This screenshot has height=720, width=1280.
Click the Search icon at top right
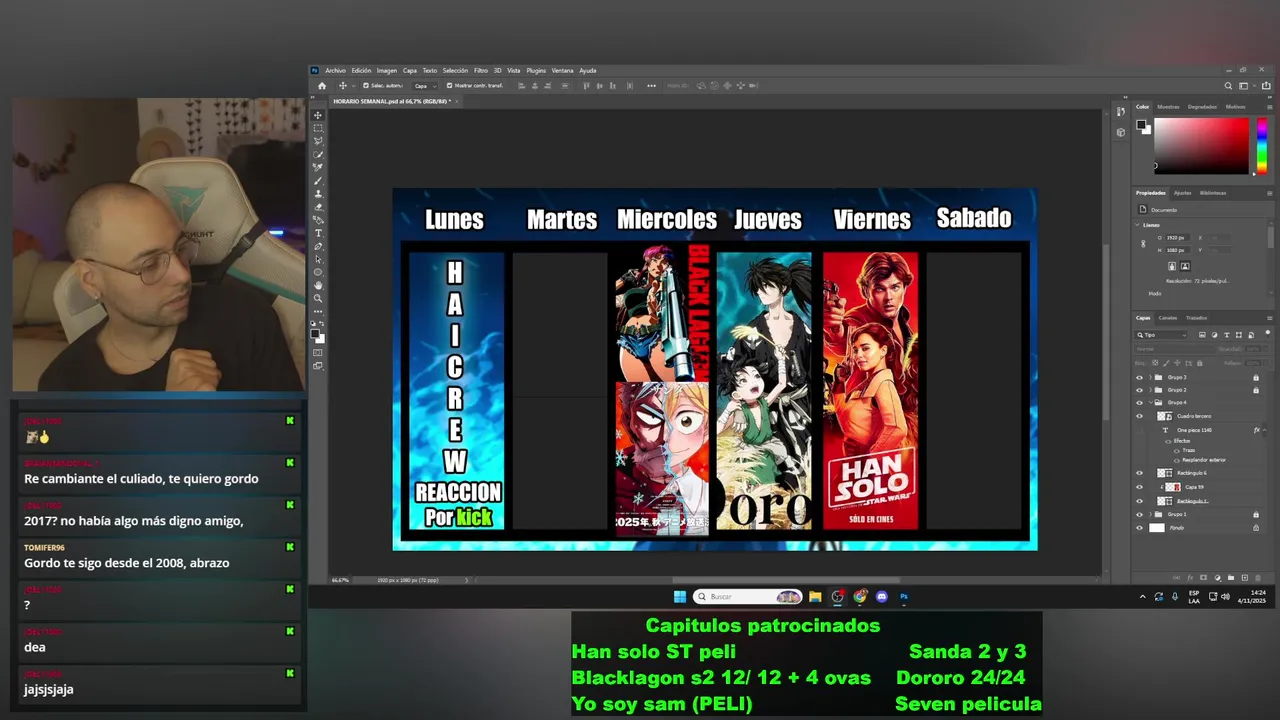pos(1228,86)
